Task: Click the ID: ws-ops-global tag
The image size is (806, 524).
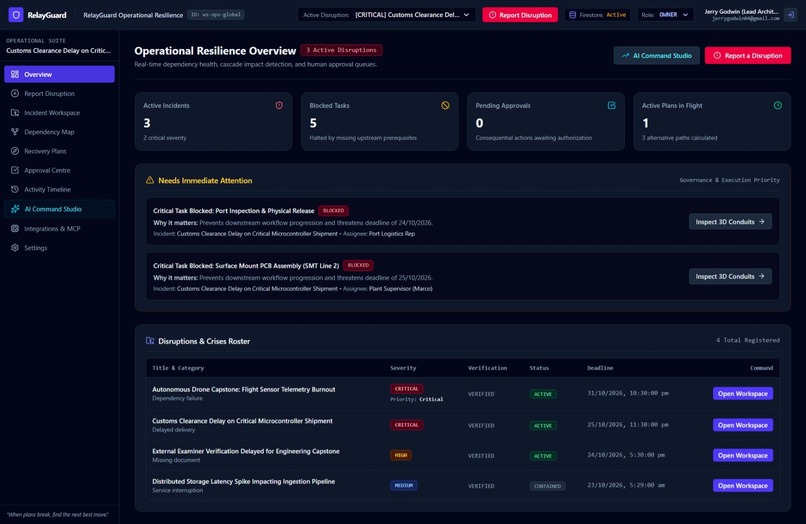Action: pyautogui.click(x=216, y=15)
